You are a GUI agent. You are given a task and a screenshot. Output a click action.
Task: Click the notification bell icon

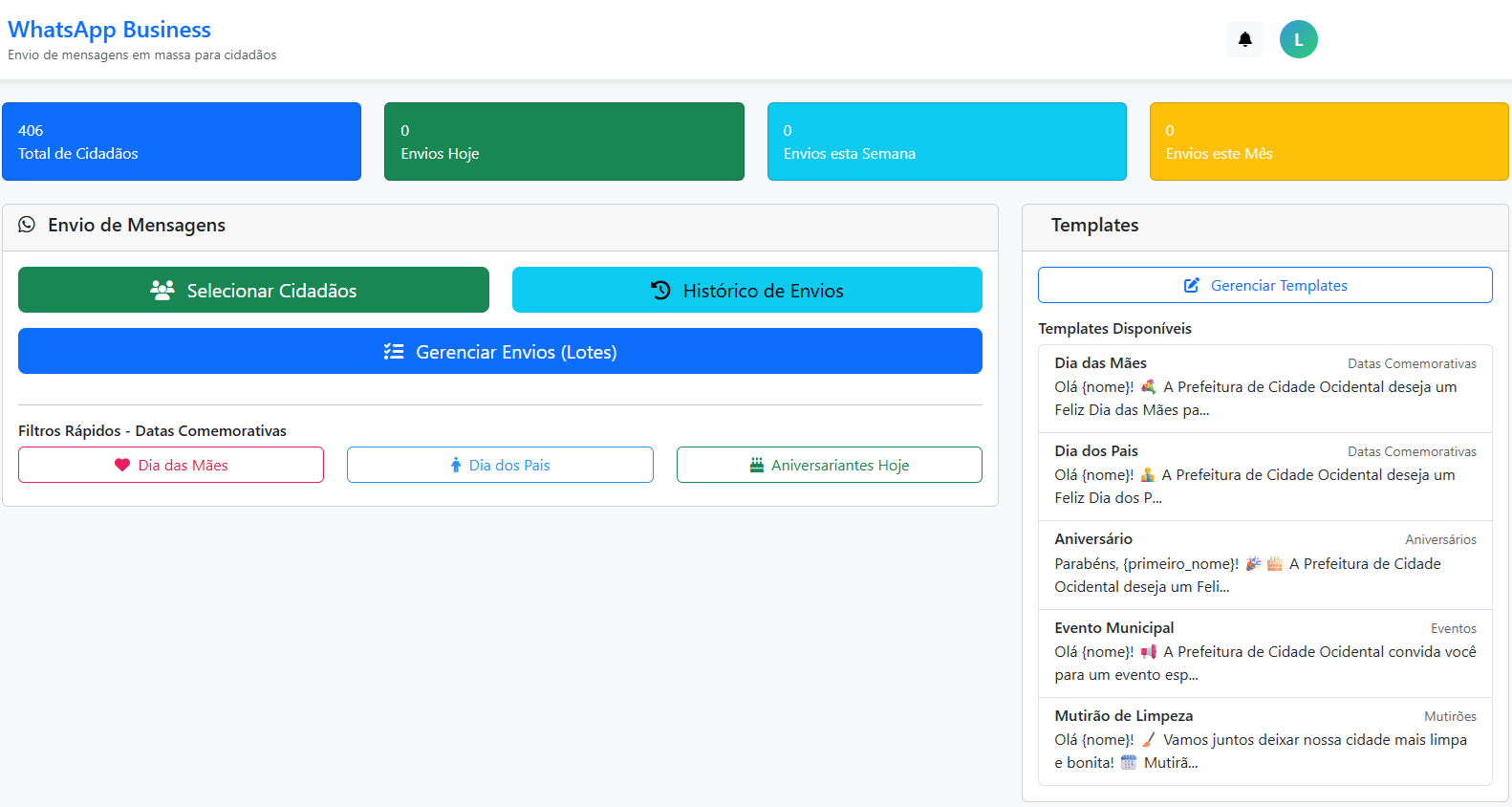(x=1244, y=39)
